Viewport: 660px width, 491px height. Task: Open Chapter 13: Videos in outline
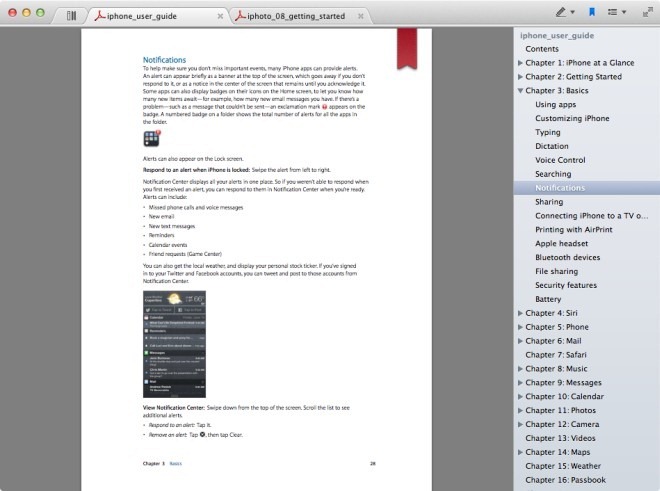click(560, 438)
